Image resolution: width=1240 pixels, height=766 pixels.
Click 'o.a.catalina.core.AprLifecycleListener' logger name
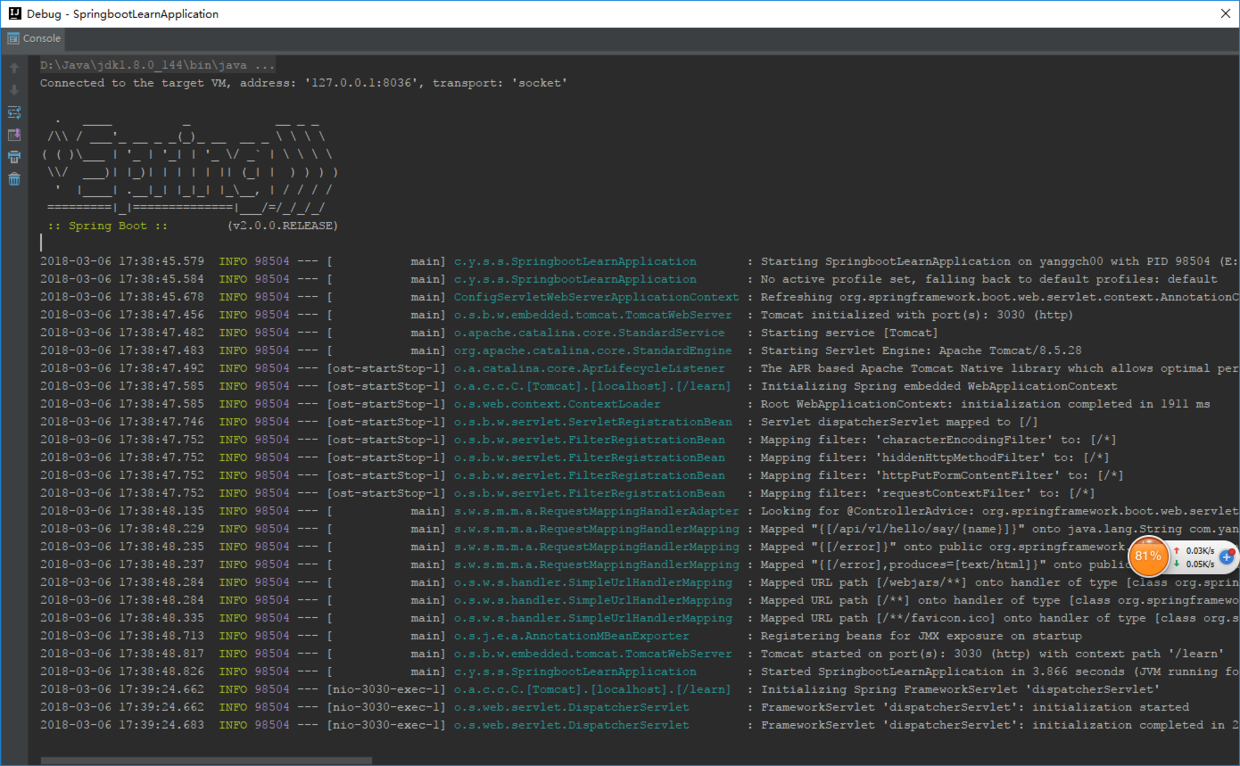point(589,368)
